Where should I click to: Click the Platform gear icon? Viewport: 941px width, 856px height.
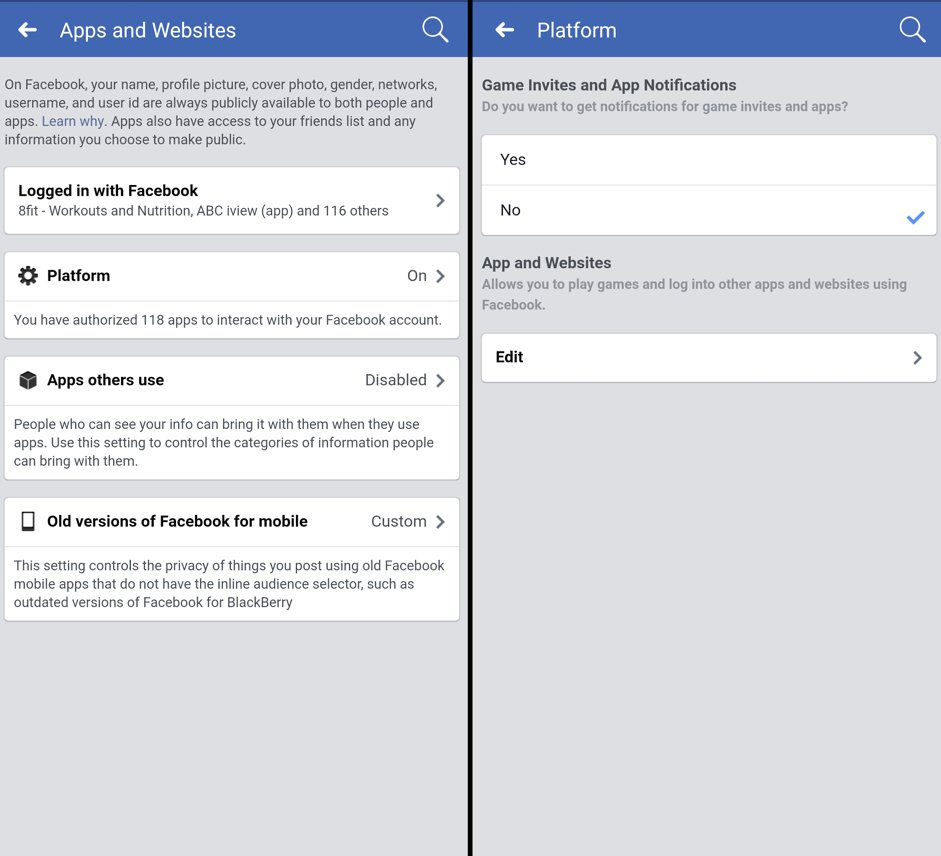coord(28,276)
